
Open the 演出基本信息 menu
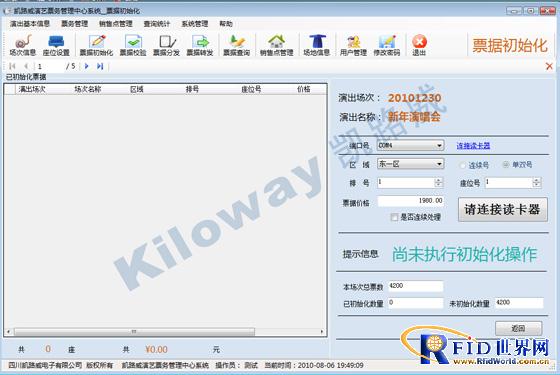[x=30, y=24]
